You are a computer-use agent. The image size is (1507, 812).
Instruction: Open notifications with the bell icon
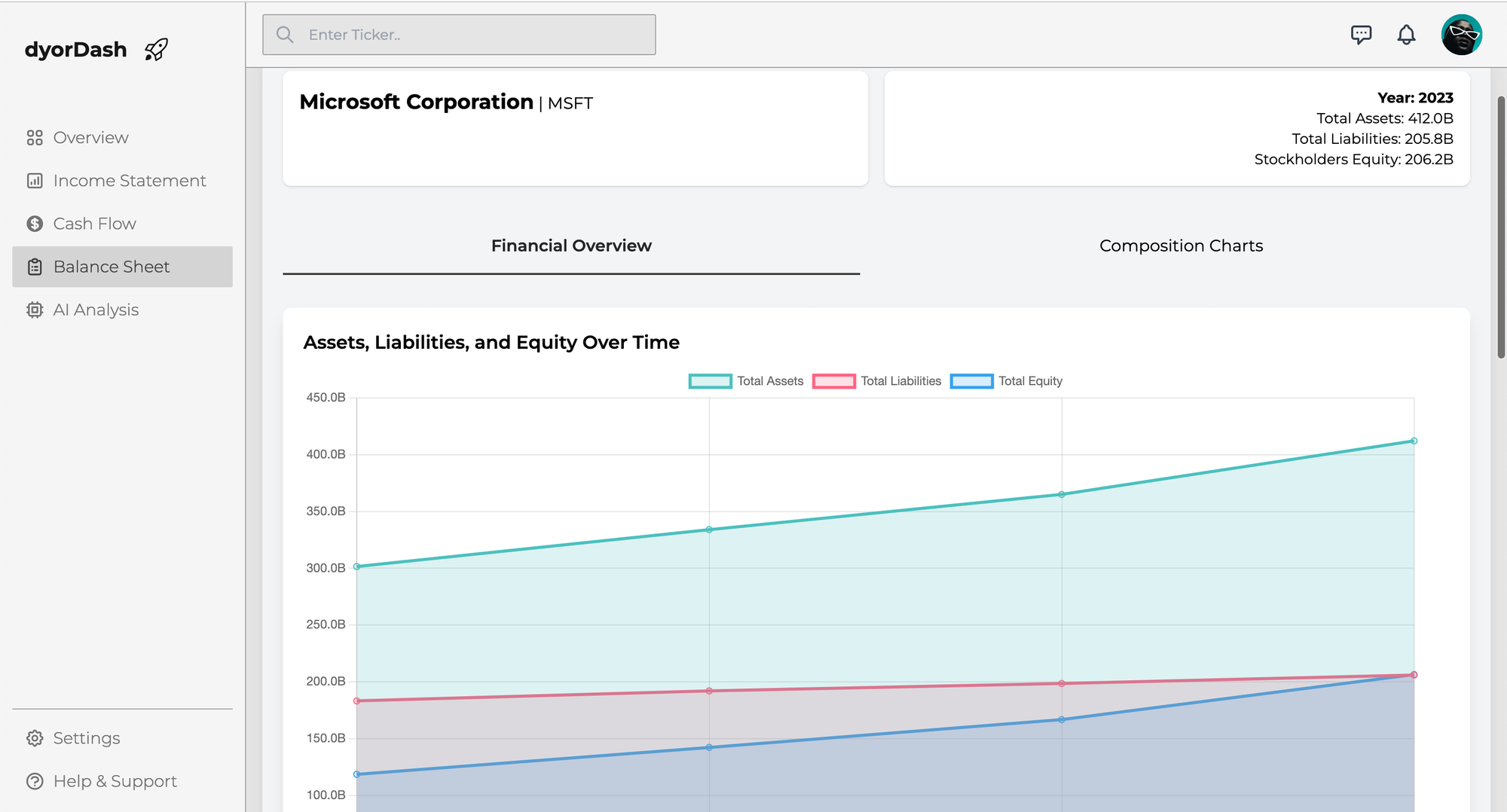[x=1406, y=35]
